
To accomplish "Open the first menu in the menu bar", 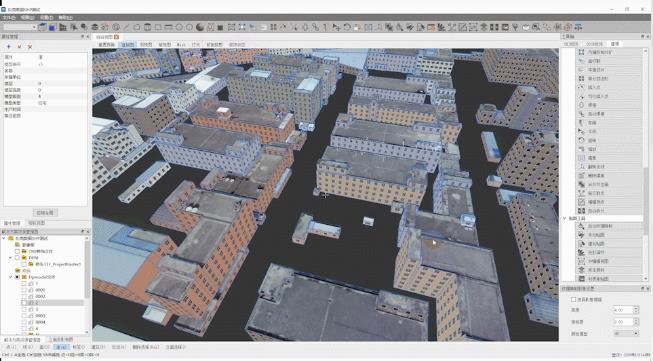I will pos(8,17).
